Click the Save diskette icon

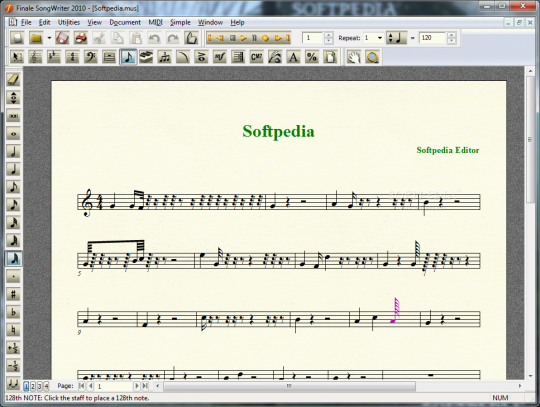62,38
